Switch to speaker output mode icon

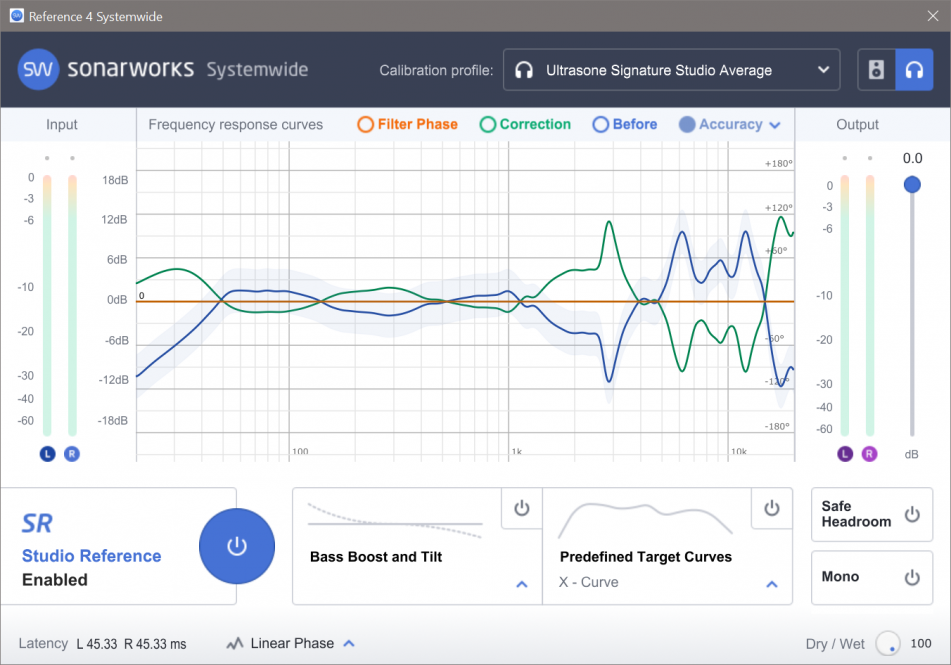point(876,70)
